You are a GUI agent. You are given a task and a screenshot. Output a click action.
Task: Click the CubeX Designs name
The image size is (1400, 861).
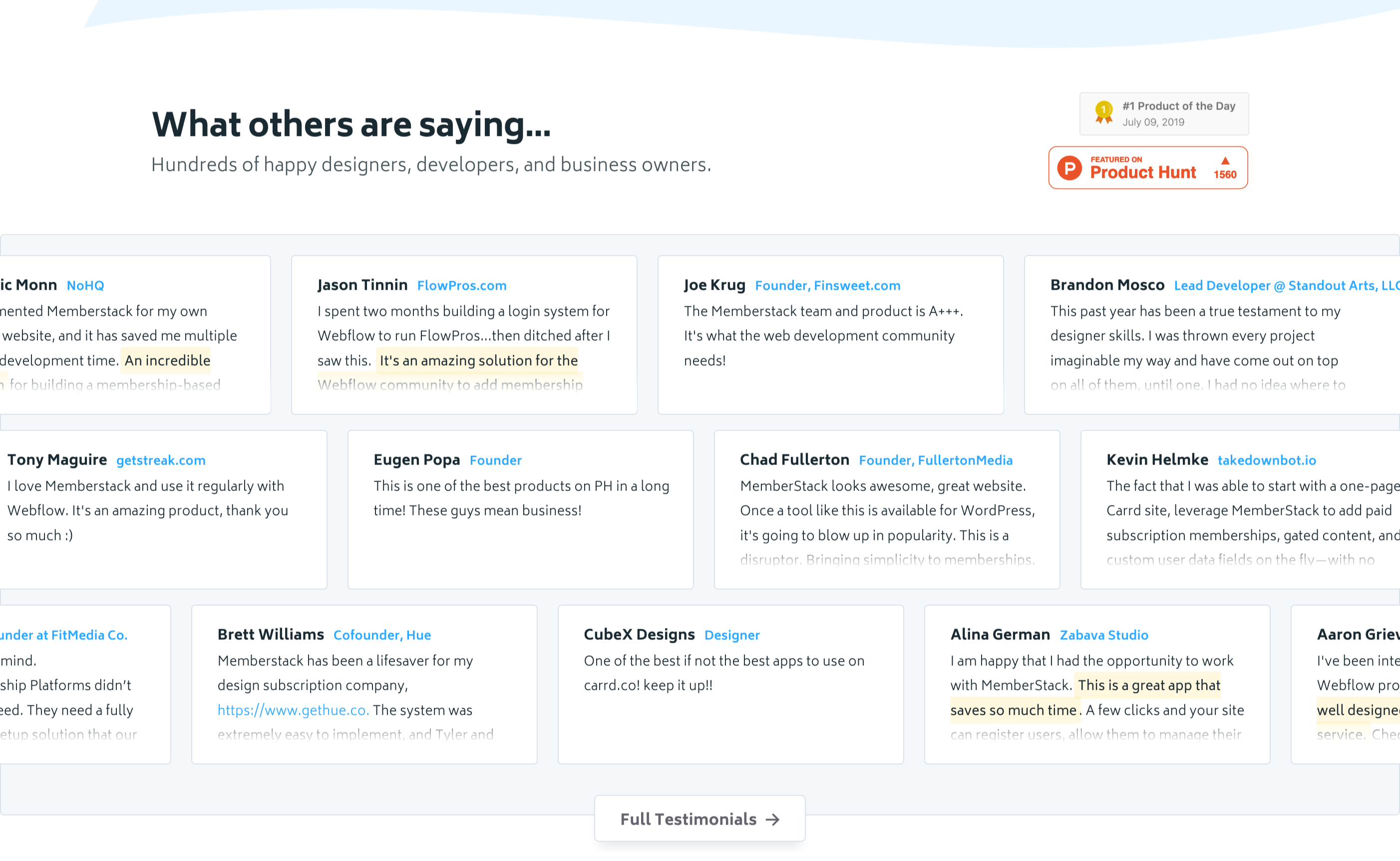[x=639, y=634]
